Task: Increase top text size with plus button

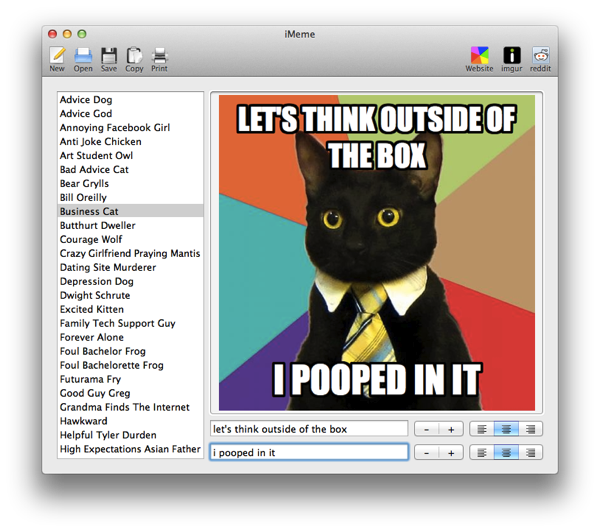Action: (x=451, y=429)
